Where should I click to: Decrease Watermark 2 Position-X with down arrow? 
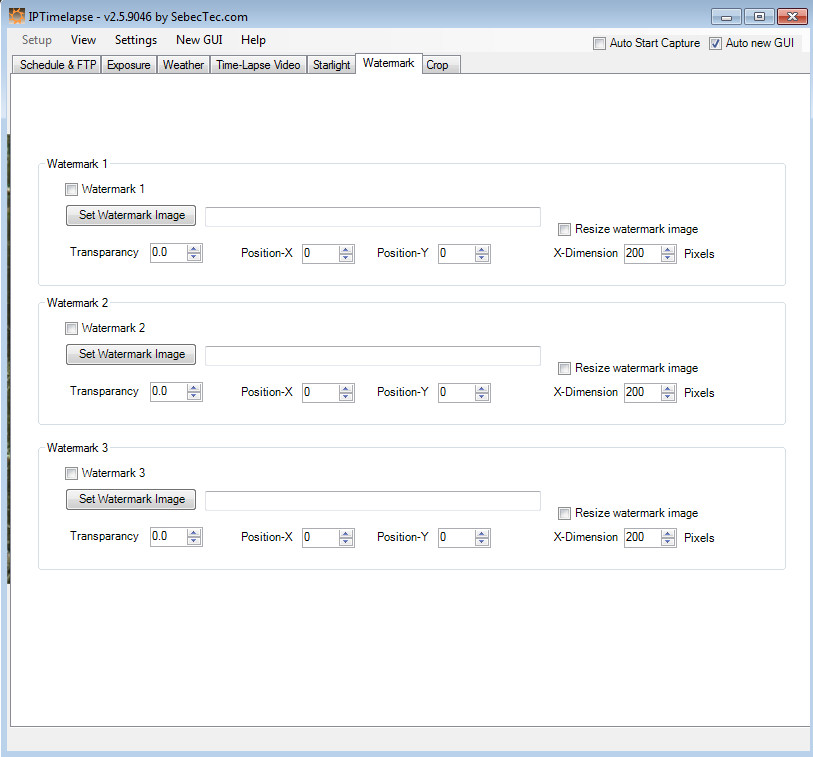pyautogui.click(x=346, y=397)
